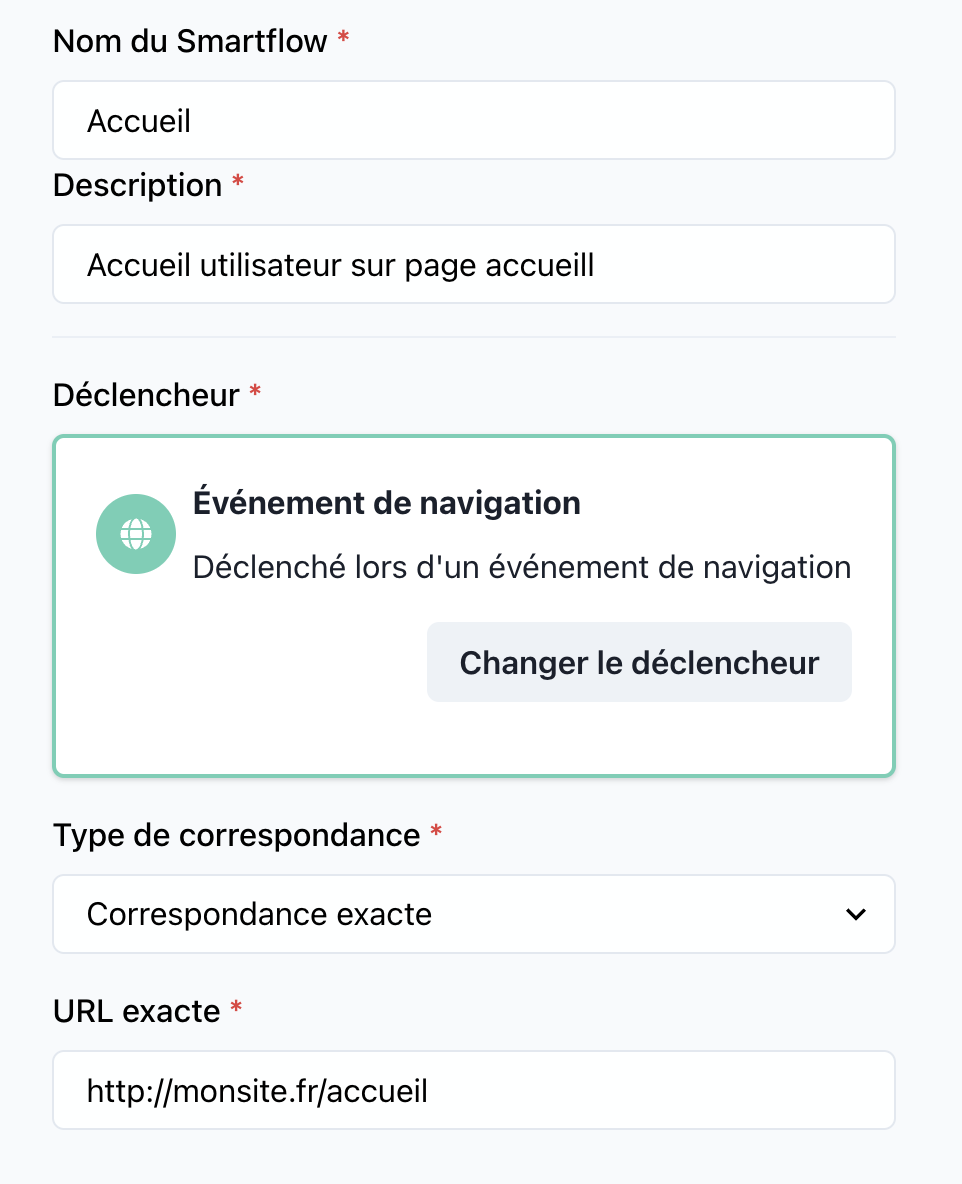Click the "URL exacte" label

coord(136,1011)
